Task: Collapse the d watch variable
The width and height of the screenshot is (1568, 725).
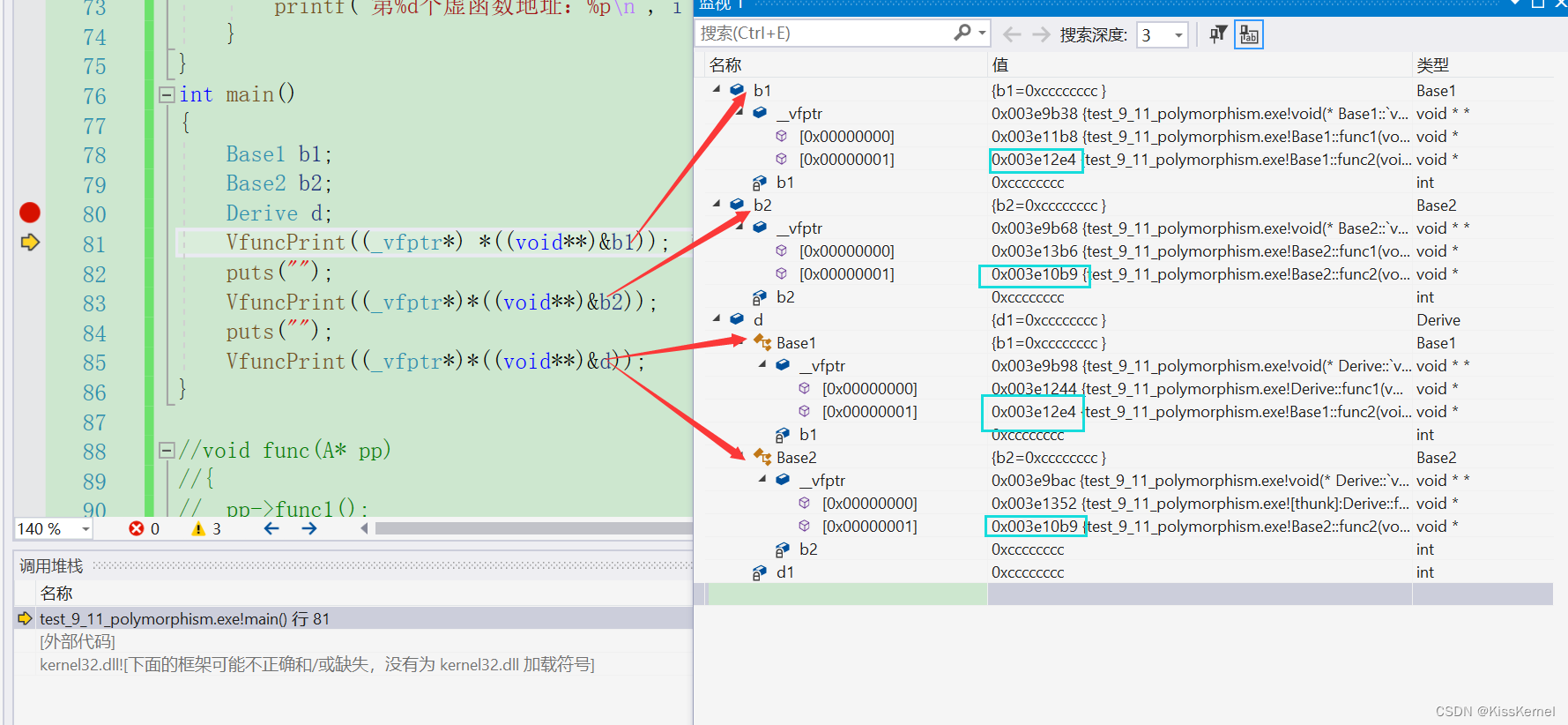Action: tap(717, 319)
